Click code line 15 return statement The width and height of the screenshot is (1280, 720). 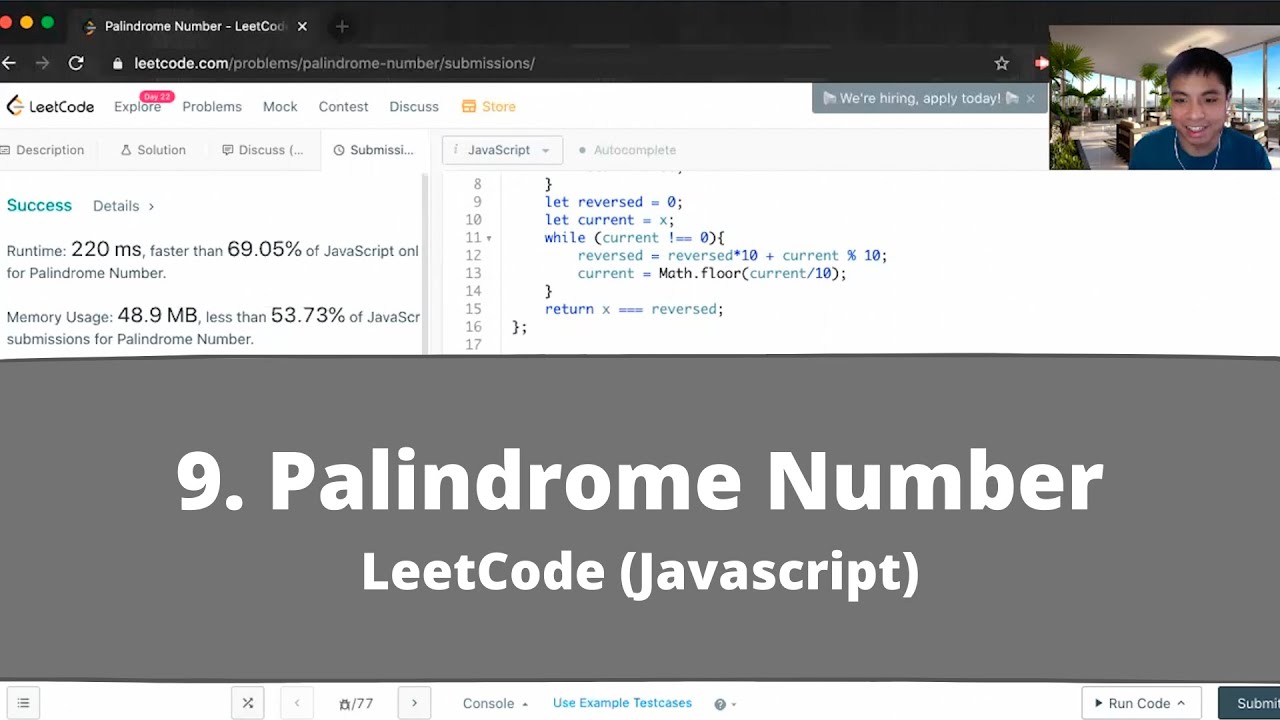pos(634,309)
